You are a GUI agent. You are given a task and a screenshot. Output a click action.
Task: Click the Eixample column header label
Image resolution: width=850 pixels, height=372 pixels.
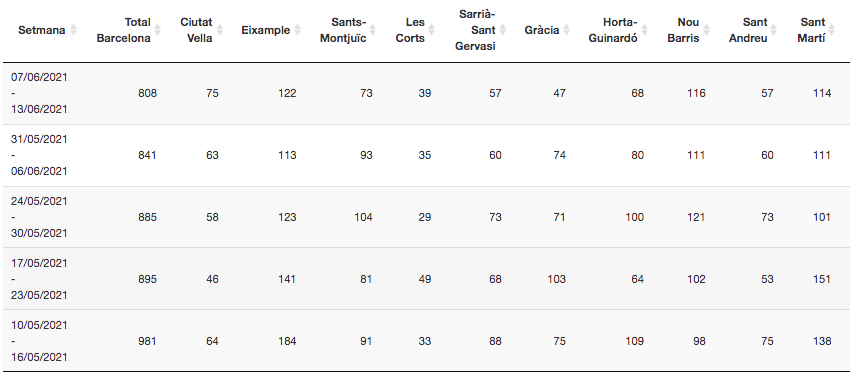[266, 30]
